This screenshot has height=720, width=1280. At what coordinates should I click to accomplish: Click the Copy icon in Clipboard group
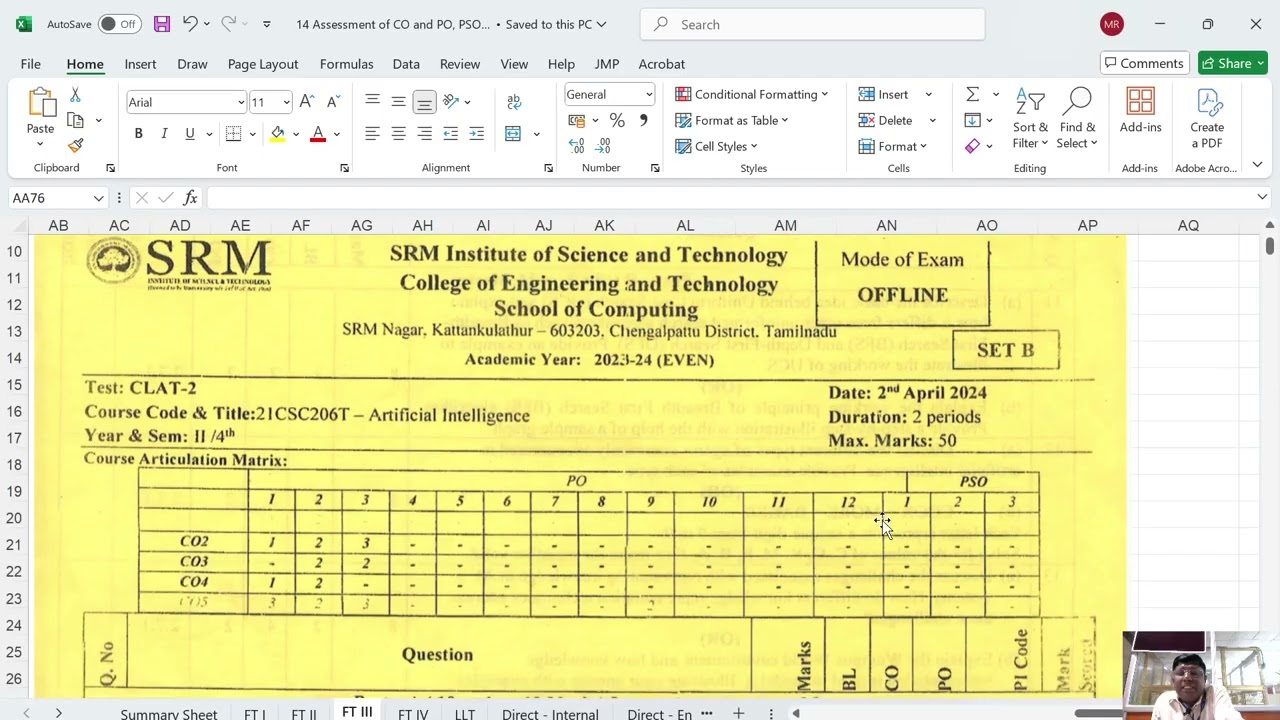(x=75, y=120)
